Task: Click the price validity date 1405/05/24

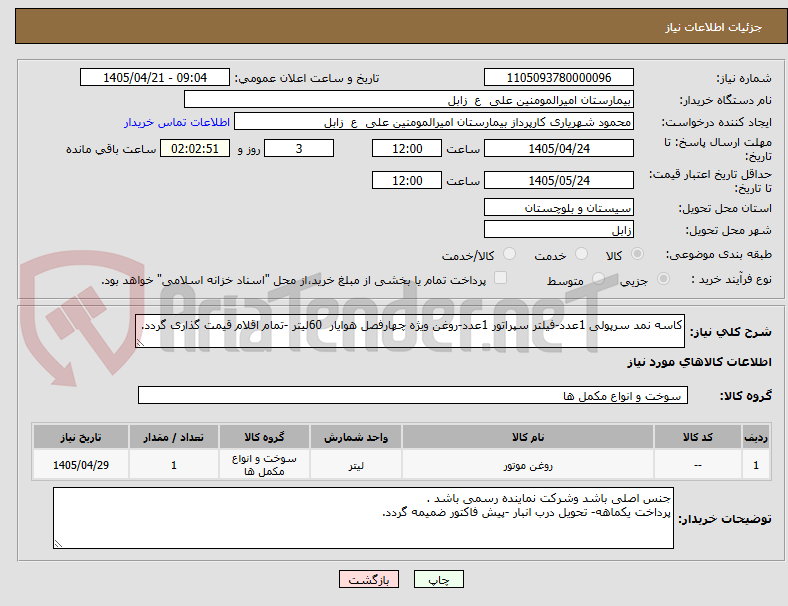Action: [x=558, y=180]
